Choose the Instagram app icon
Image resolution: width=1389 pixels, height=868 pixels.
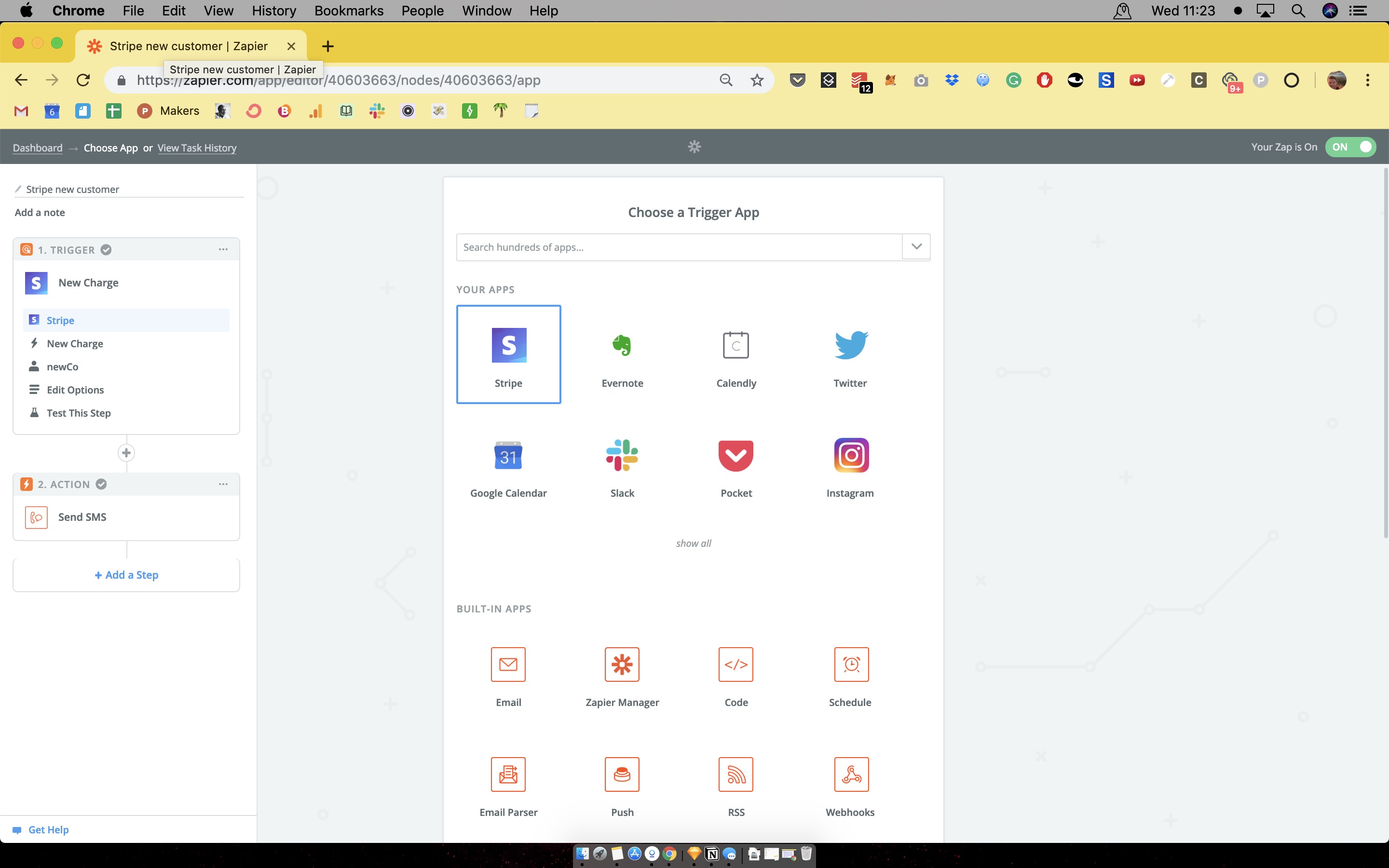(851, 455)
